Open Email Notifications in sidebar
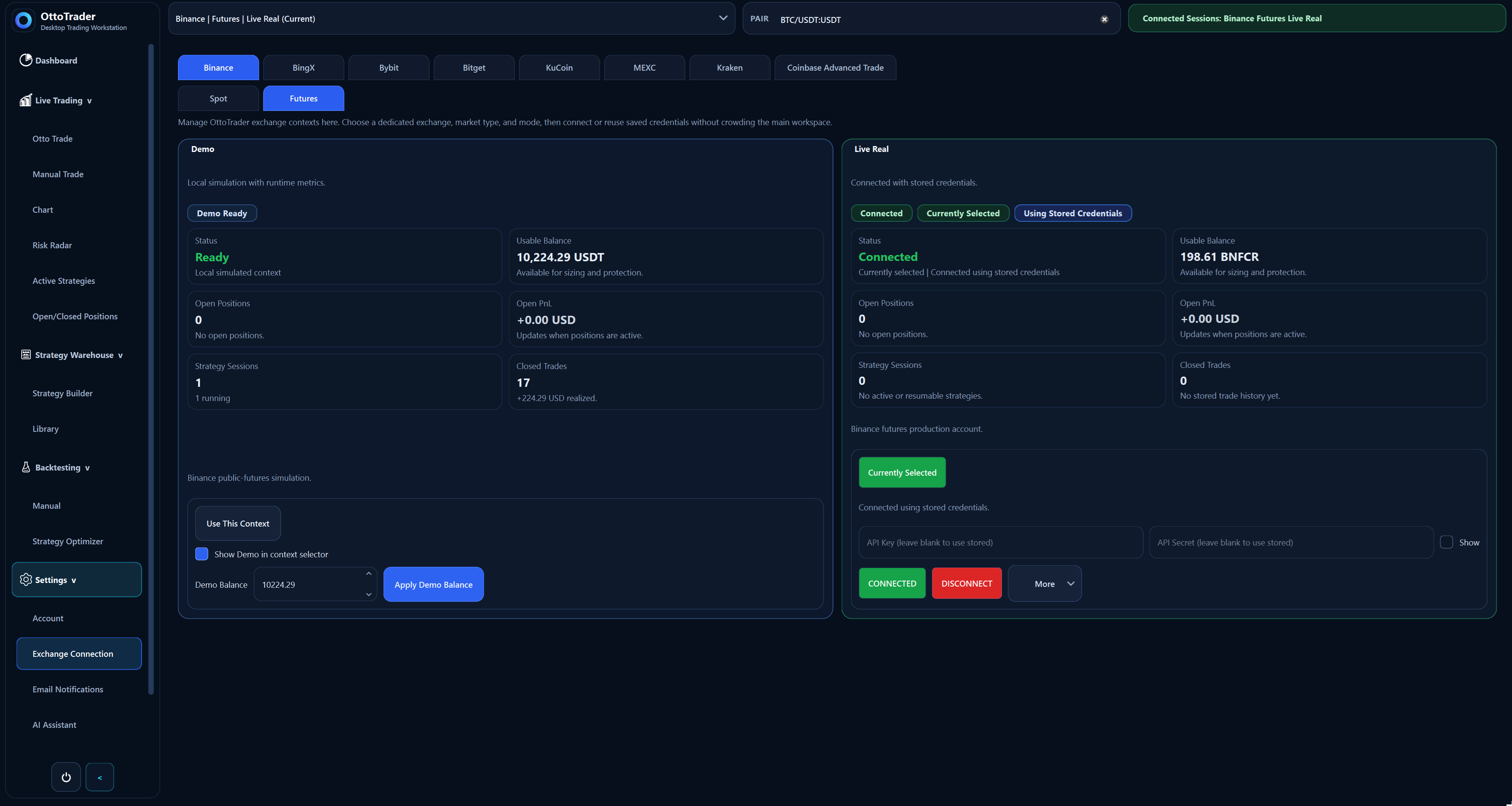Screen dimensions: 1512x806 (67, 689)
